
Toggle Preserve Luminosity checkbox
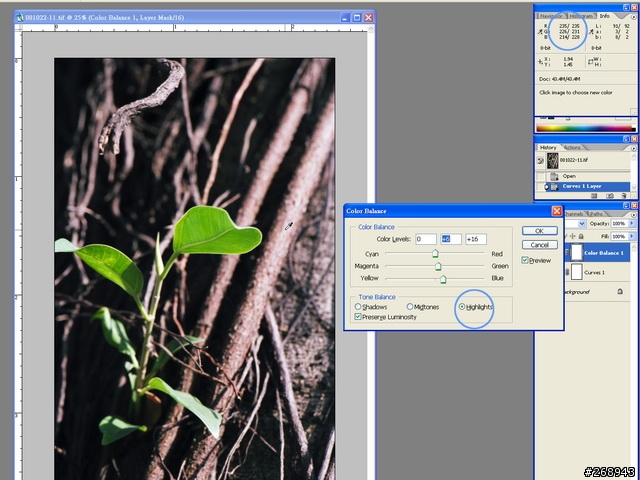click(x=358, y=316)
